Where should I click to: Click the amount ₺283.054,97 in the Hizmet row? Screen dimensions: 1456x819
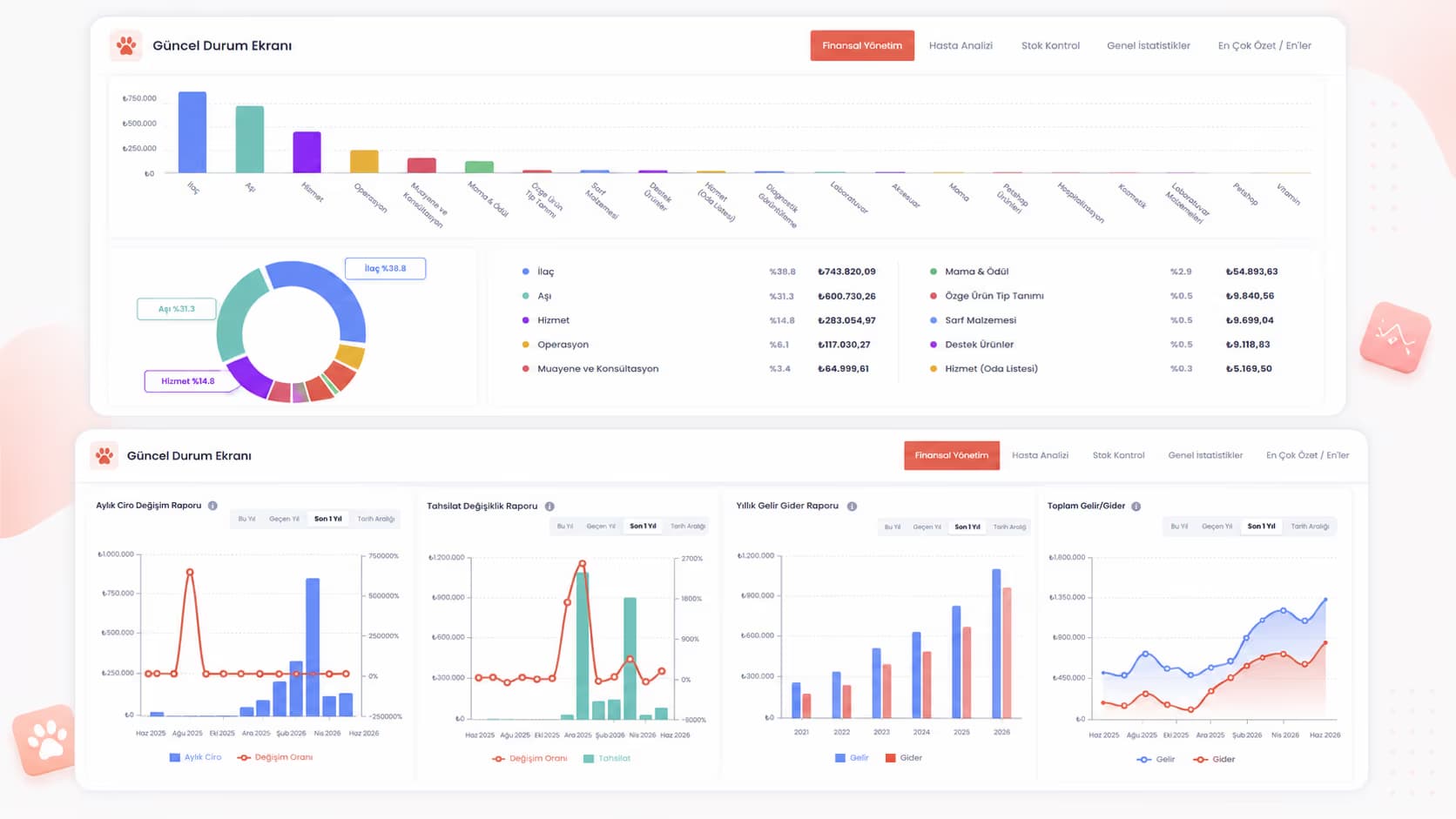point(846,320)
